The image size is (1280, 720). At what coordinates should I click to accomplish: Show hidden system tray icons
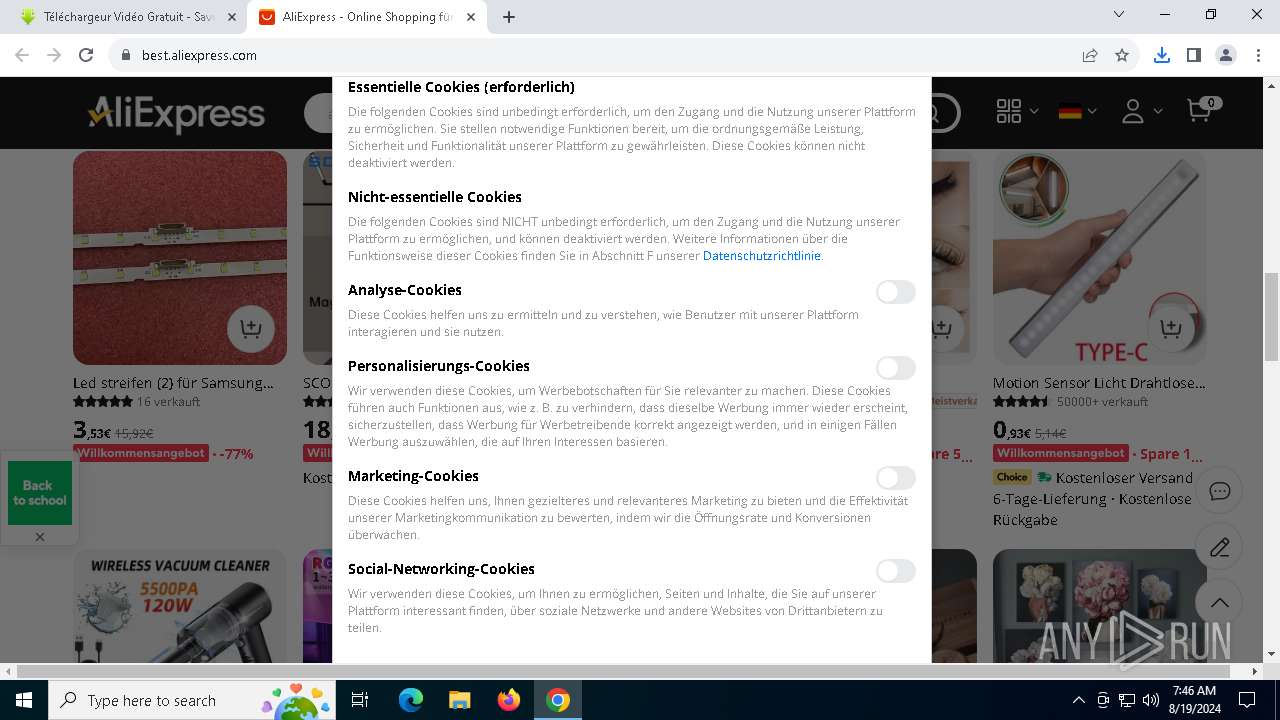(x=1078, y=700)
